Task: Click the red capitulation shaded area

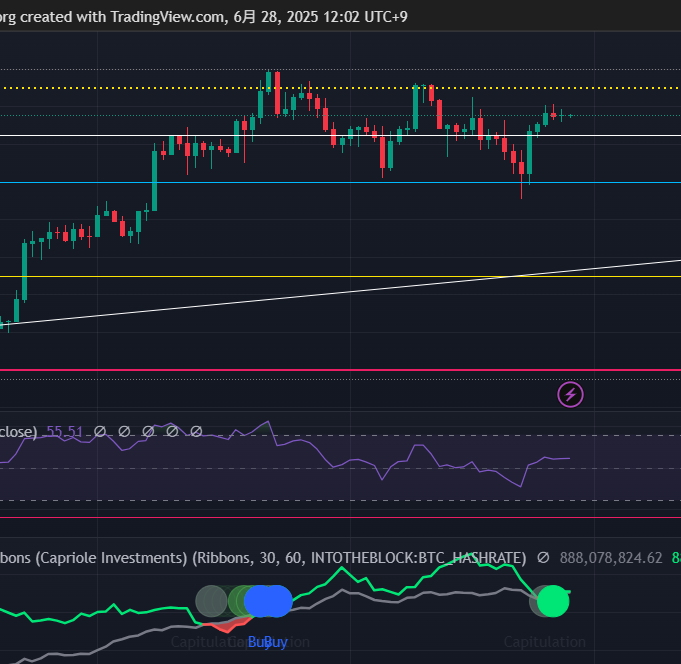Action: (228, 625)
